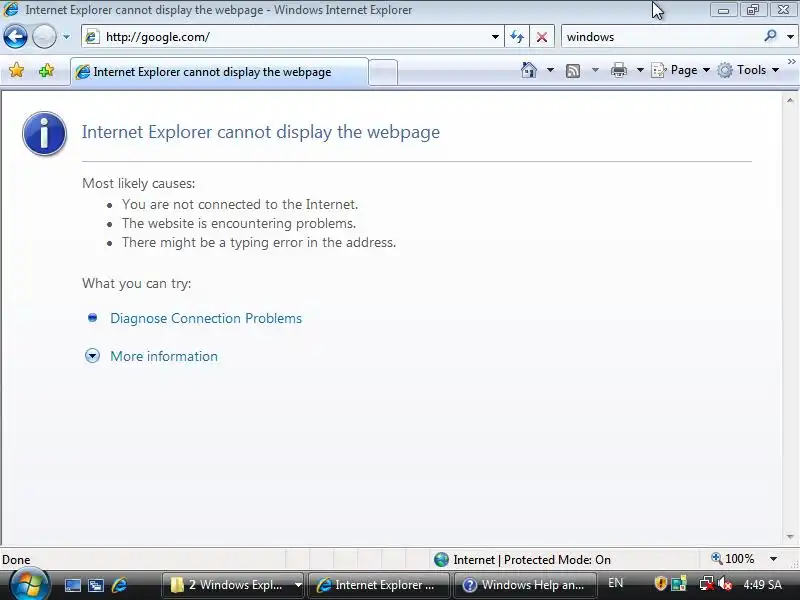Open the Windows Security shield tray icon
The image size is (800, 600).
coord(661,583)
